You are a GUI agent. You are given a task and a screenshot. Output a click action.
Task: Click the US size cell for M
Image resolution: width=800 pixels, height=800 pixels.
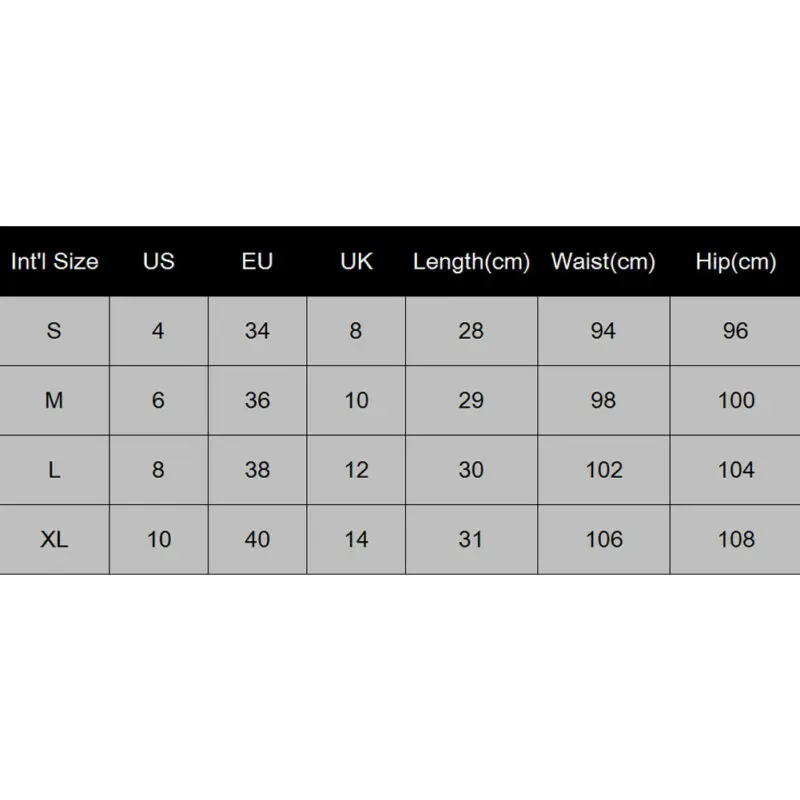[158, 400]
